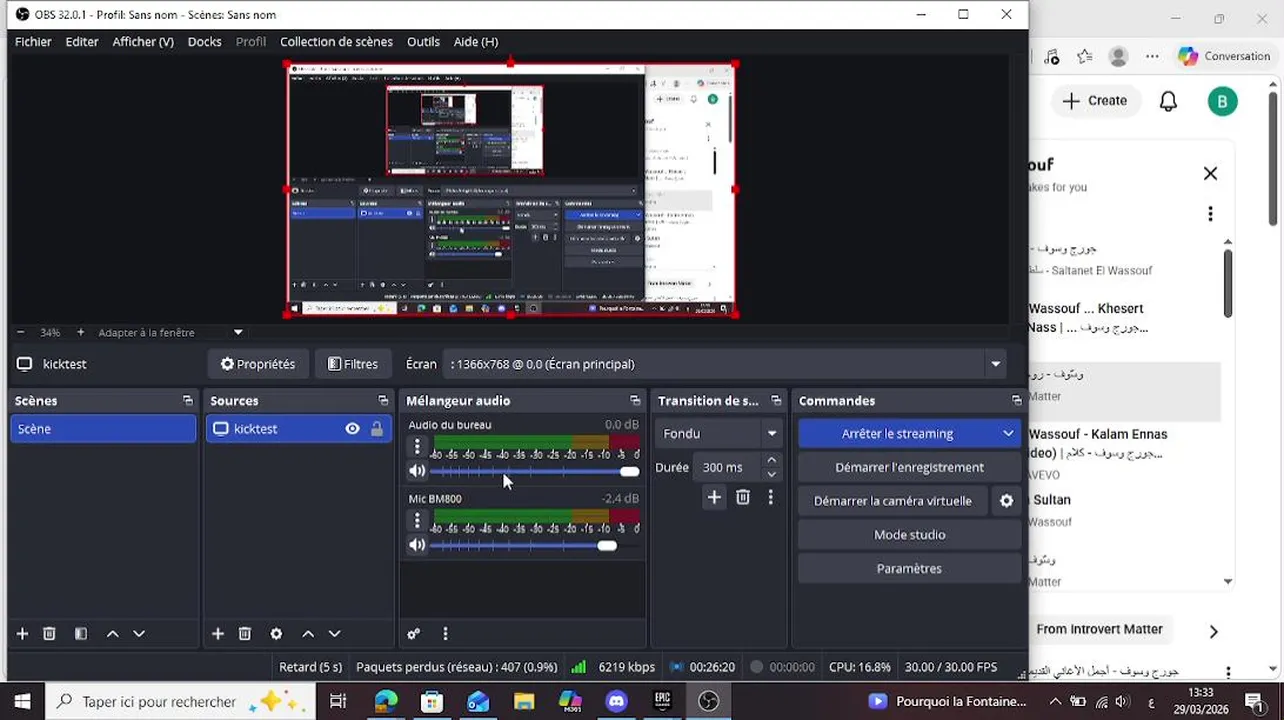
Task: Toggle the lock on the kicktest source
Action: coord(377,429)
